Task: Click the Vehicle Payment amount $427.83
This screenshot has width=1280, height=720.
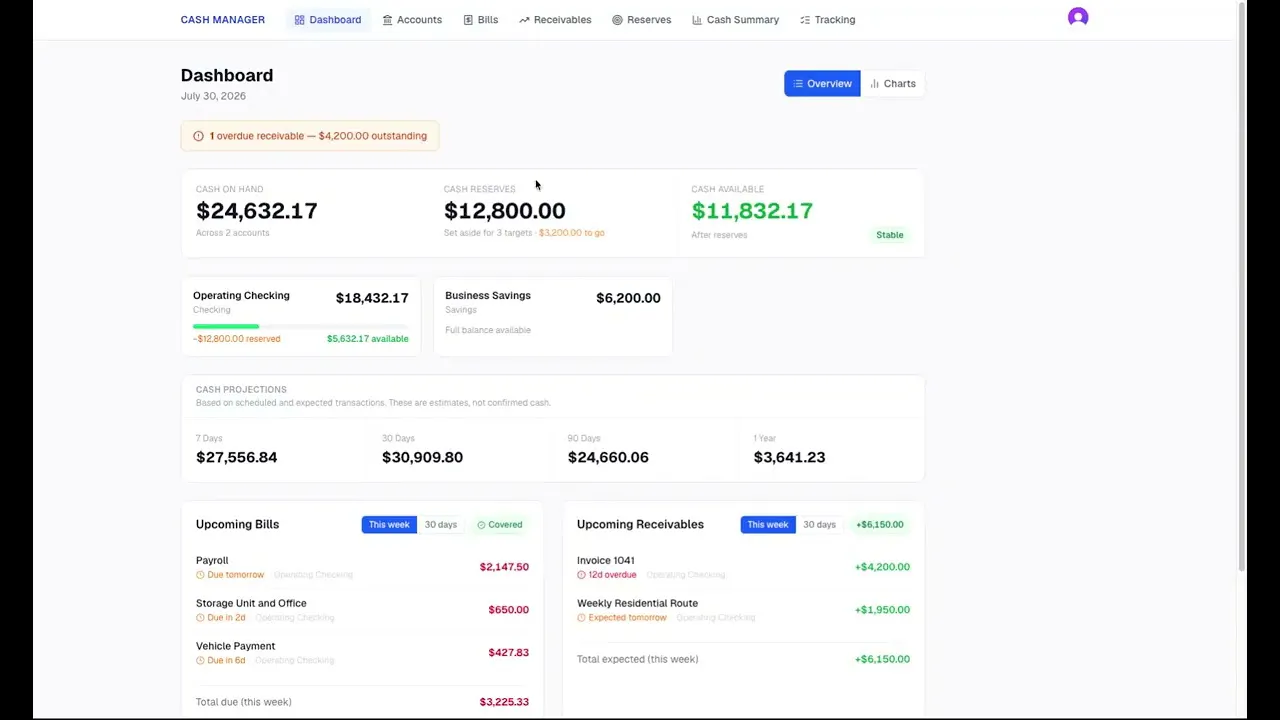Action: [508, 653]
